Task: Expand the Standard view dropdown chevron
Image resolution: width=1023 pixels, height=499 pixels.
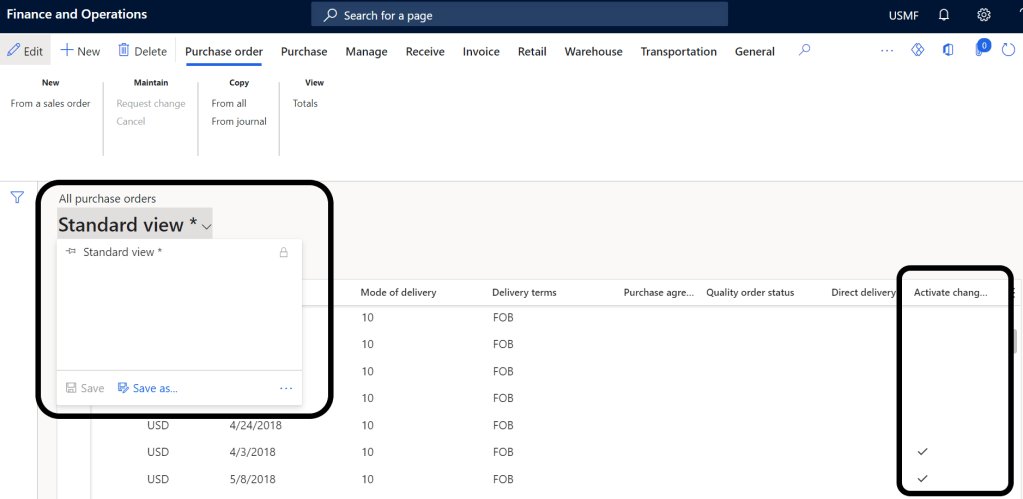Action: point(206,227)
